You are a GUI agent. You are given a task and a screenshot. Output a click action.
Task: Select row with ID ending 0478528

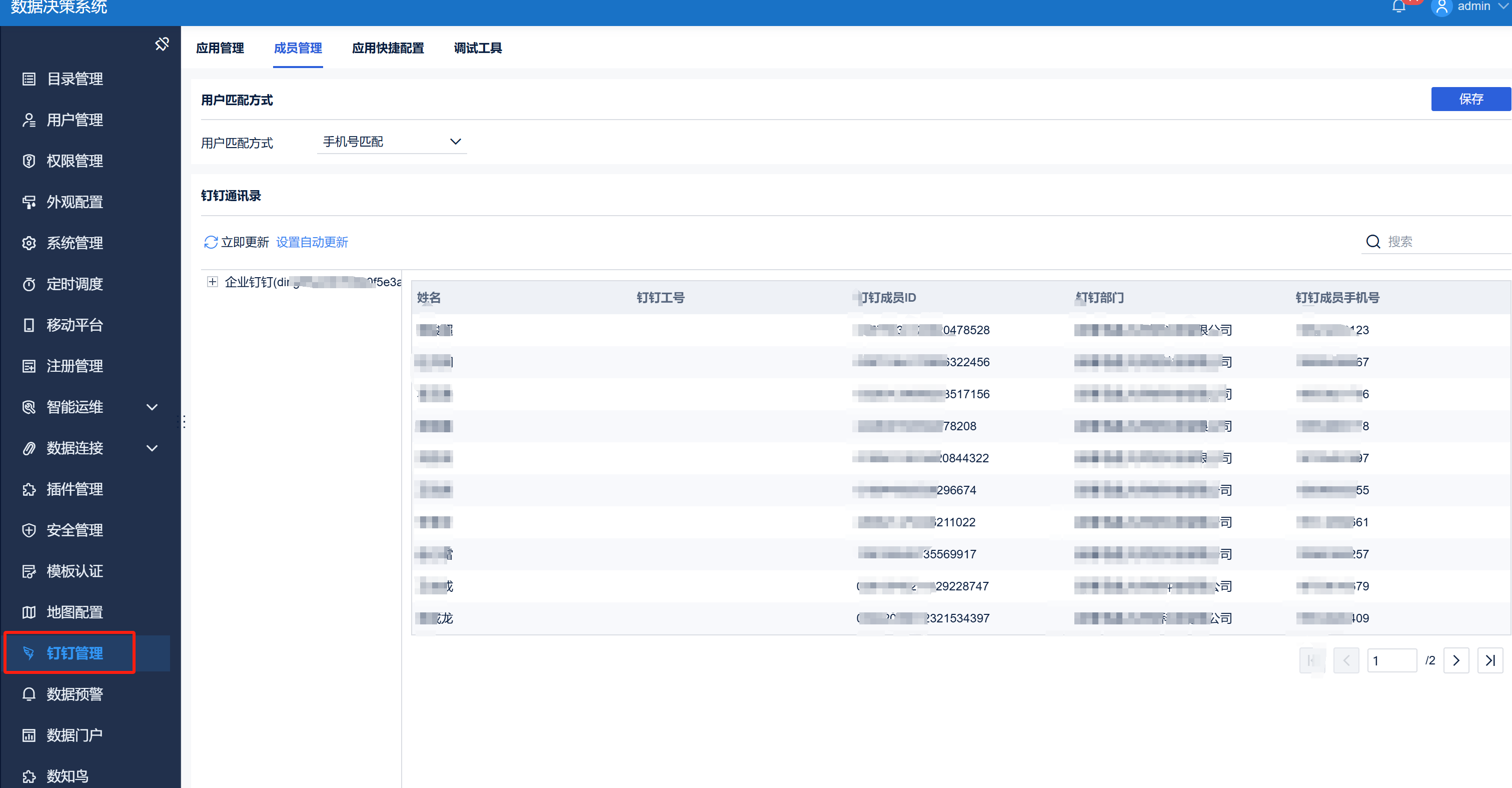pos(961,330)
